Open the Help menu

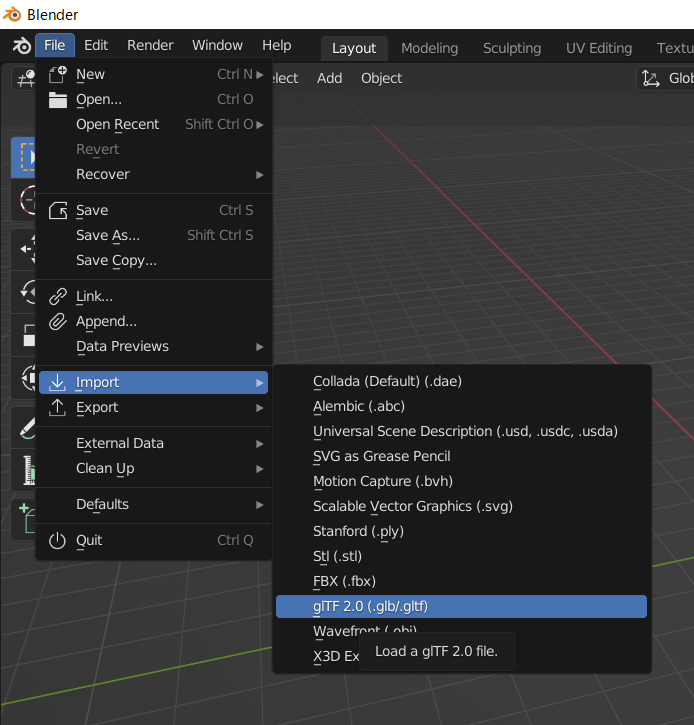[x=276, y=45]
